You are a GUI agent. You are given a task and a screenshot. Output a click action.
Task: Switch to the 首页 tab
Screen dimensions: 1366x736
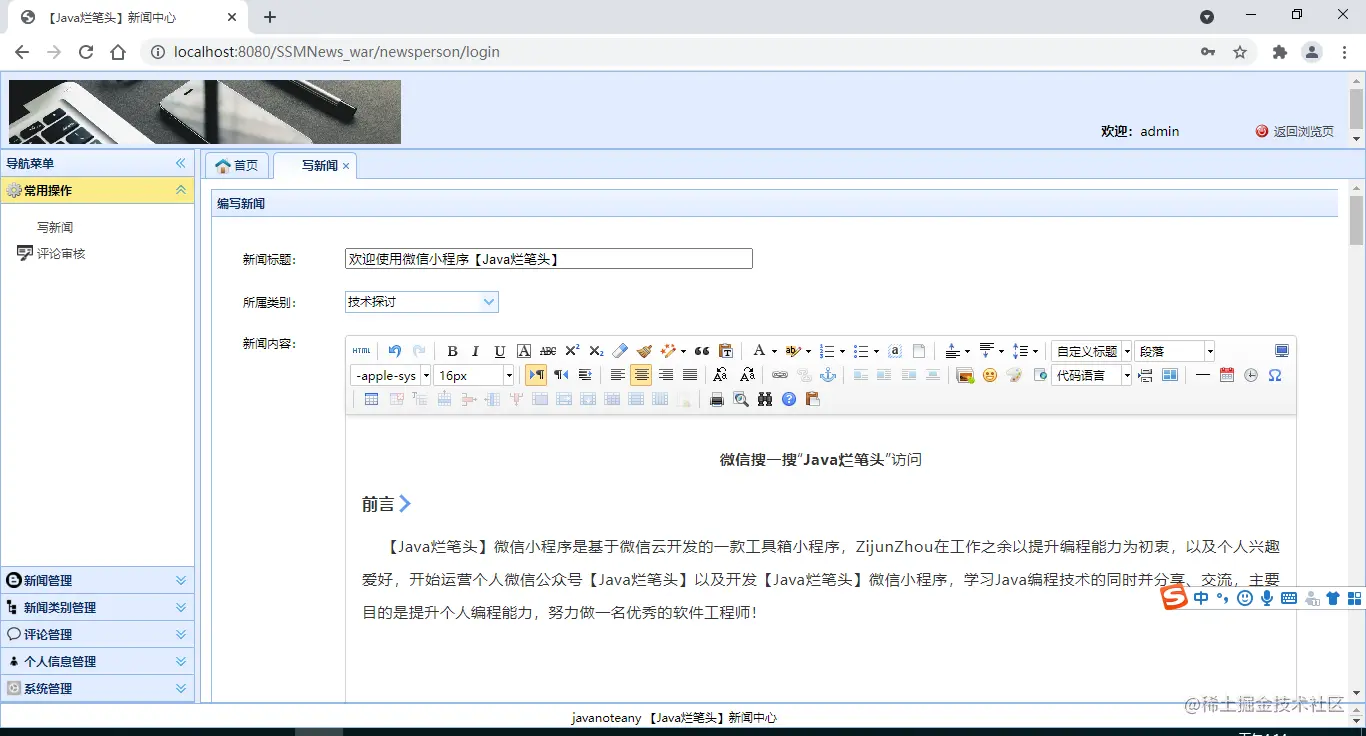[237, 165]
